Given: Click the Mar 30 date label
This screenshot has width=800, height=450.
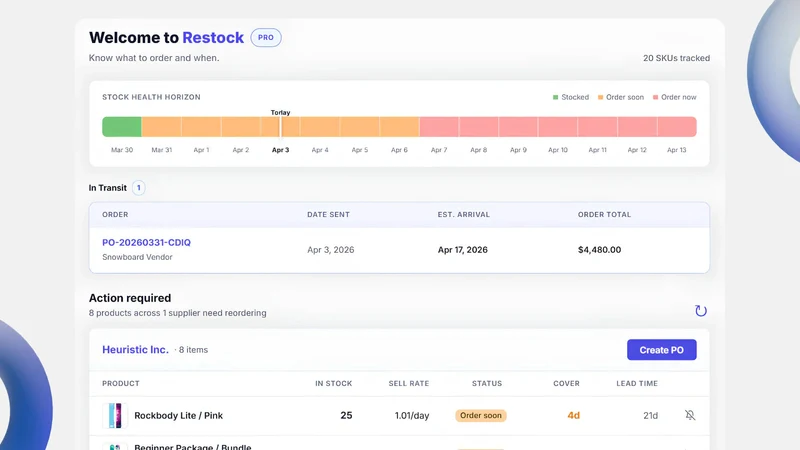Looking at the screenshot, I should tap(122, 150).
